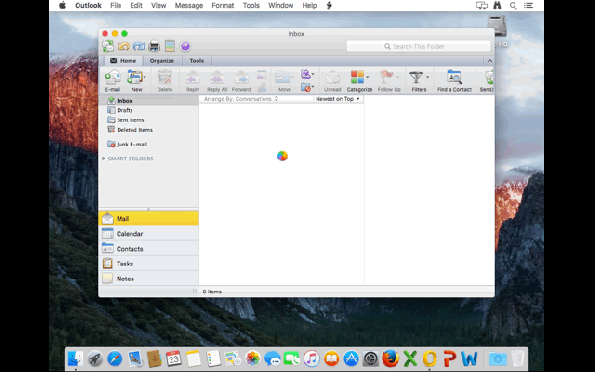Click the Reply icon
The image size is (595, 372).
click(x=192, y=81)
